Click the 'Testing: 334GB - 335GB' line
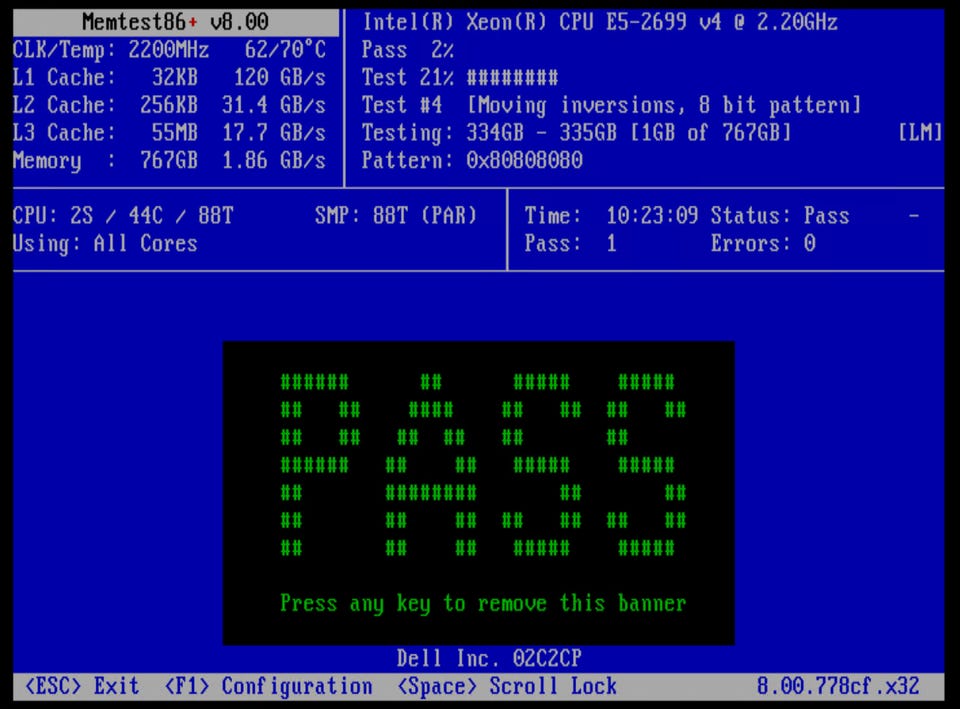This screenshot has height=709, width=960. coord(576,133)
